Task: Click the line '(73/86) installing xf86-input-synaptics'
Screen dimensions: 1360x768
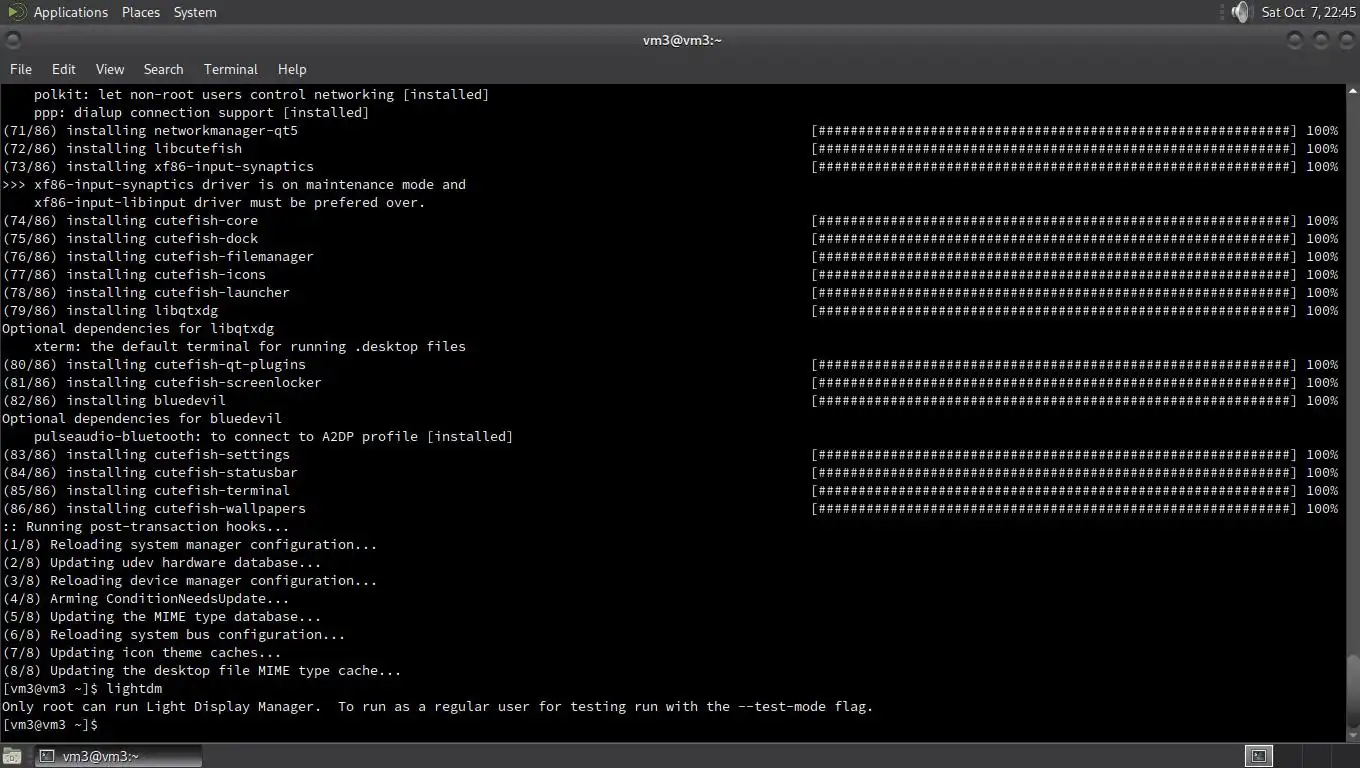Action: tap(158, 167)
